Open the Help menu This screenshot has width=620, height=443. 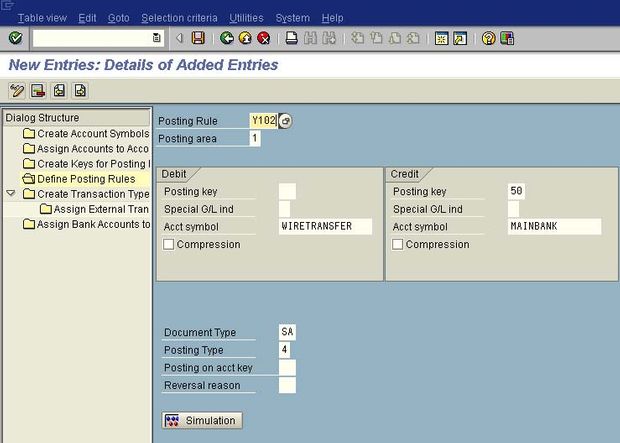pyautogui.click(x=333, y=18)
